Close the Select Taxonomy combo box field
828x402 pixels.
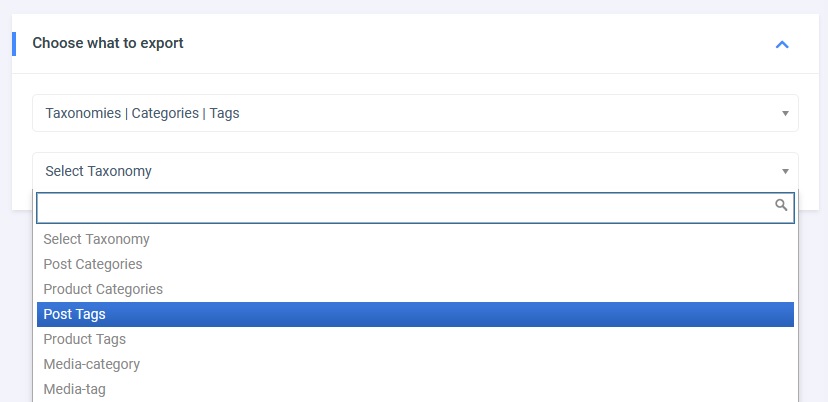400,171
